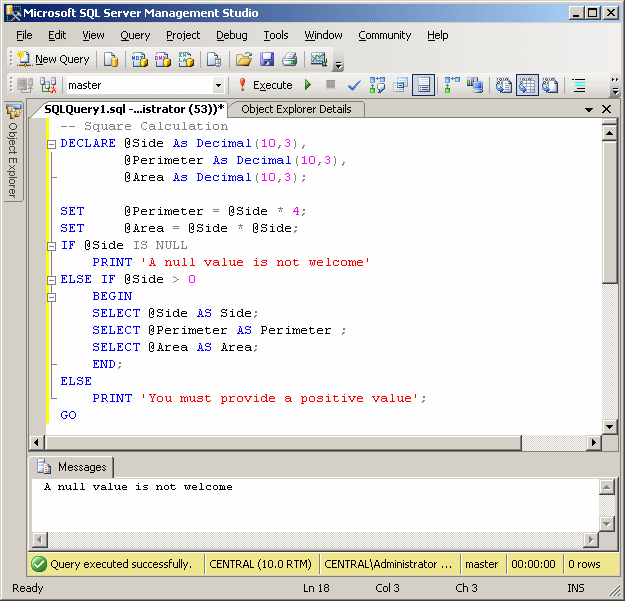Click '0 rows' in the status bar

pos(584,564)
